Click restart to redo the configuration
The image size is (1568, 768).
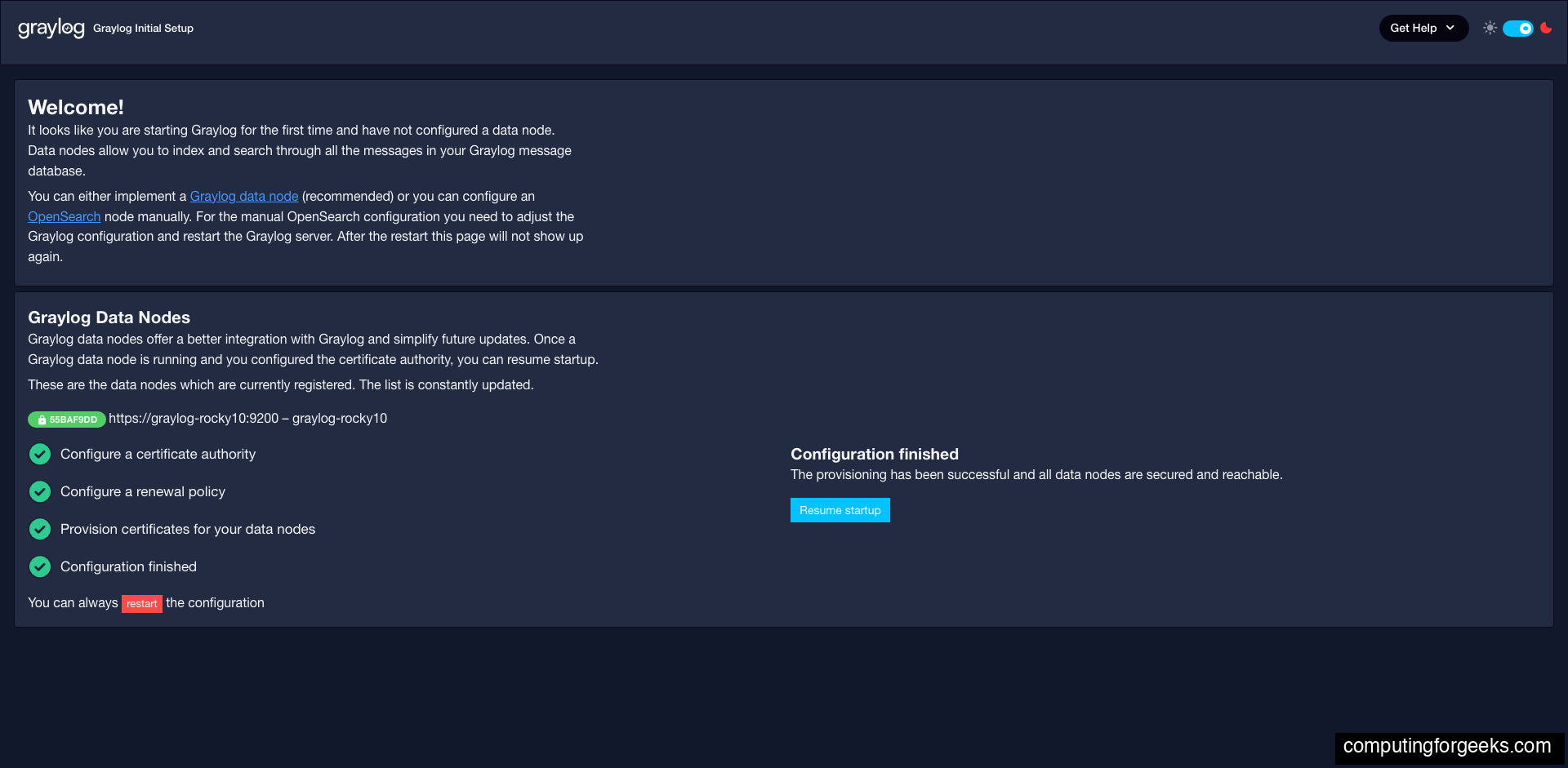pyautogui.click(x=142, y=603)
